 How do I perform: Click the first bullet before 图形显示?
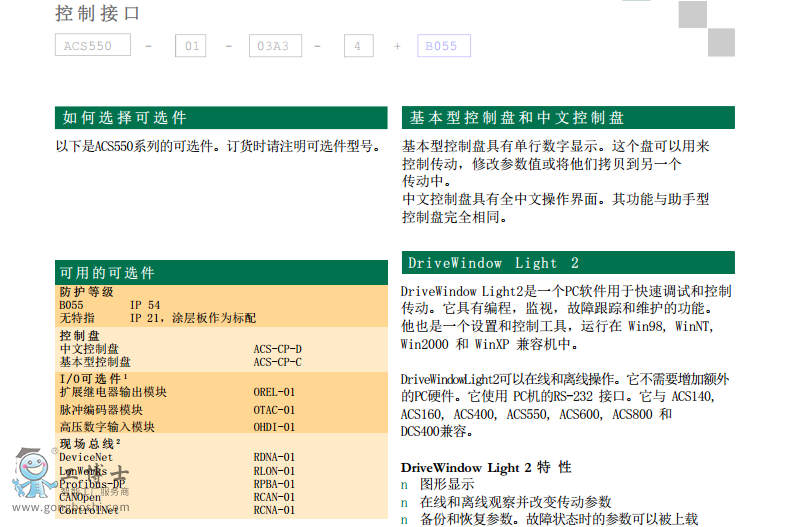pos(404,485)
